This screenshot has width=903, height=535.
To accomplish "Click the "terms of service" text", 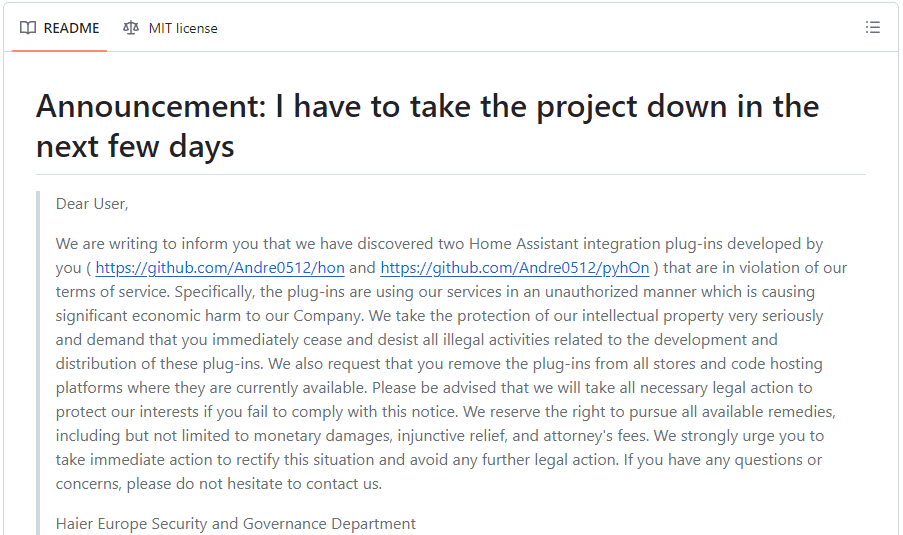I will pos(107,292).
